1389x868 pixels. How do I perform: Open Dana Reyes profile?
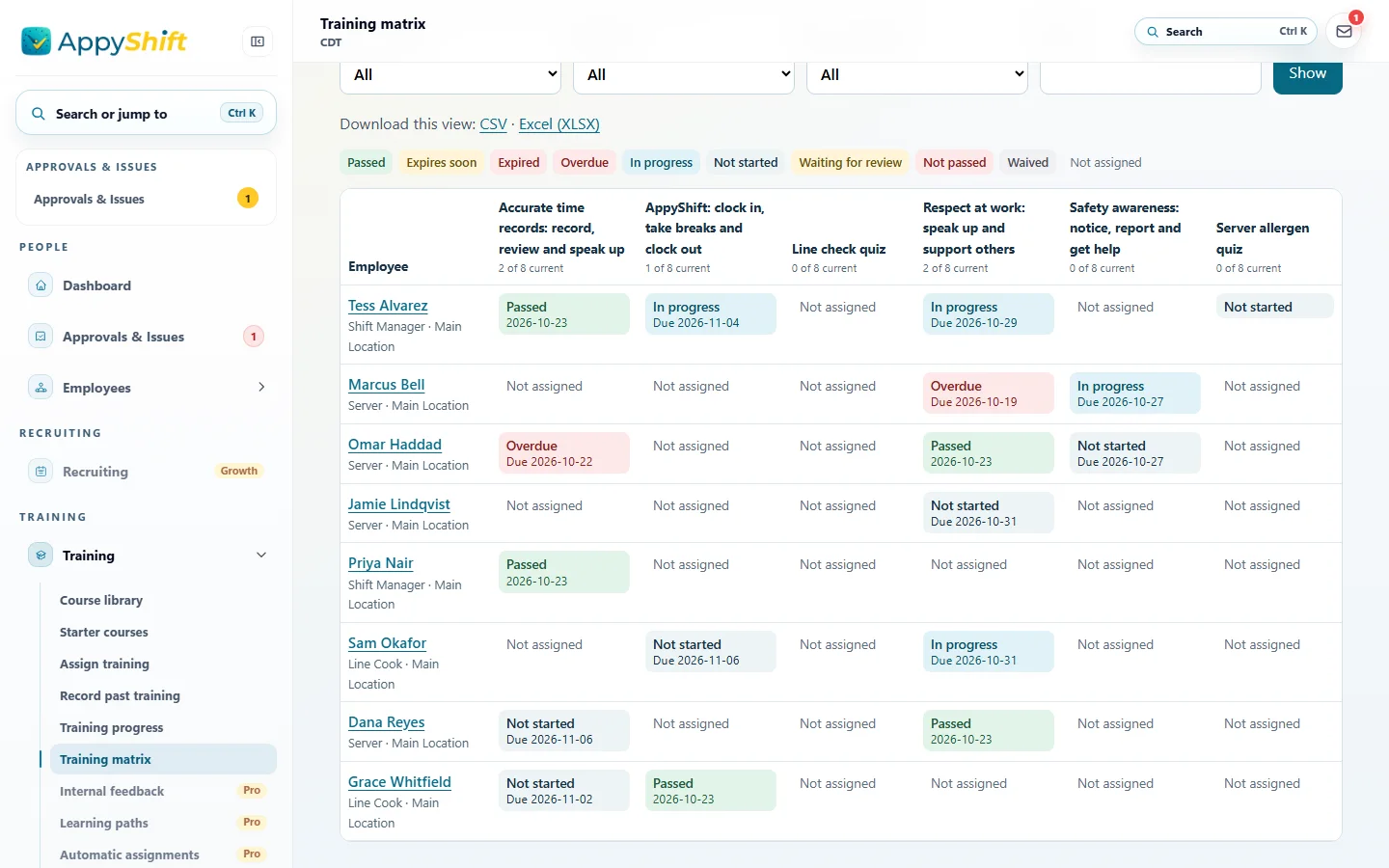386,722
